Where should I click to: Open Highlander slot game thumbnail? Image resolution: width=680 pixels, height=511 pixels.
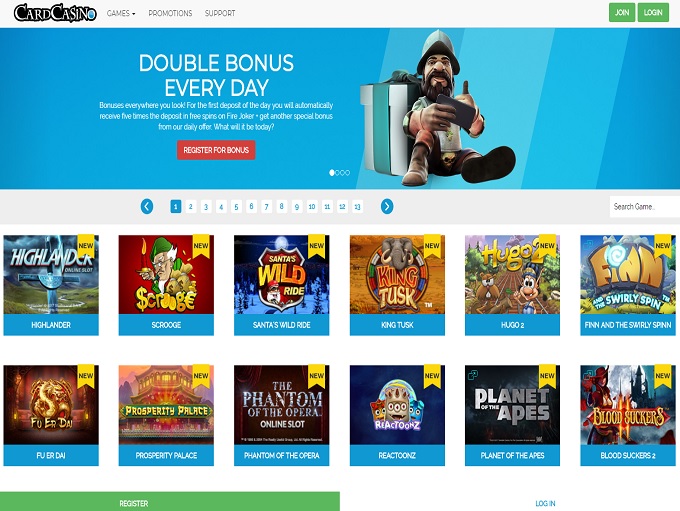(x=51, y=275)
